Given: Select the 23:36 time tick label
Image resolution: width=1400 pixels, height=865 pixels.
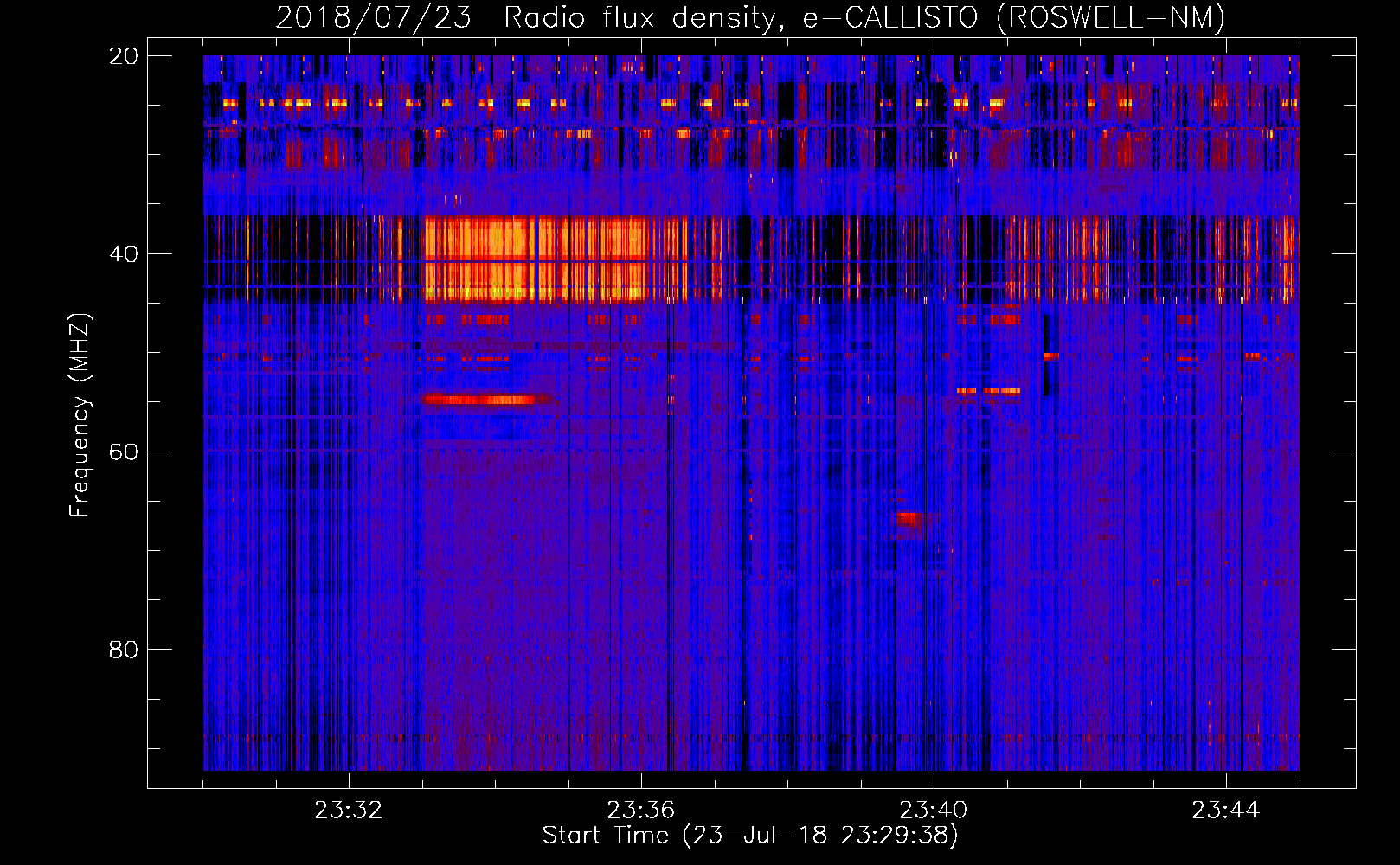Looking at the screenshot, I should point(641,811).
